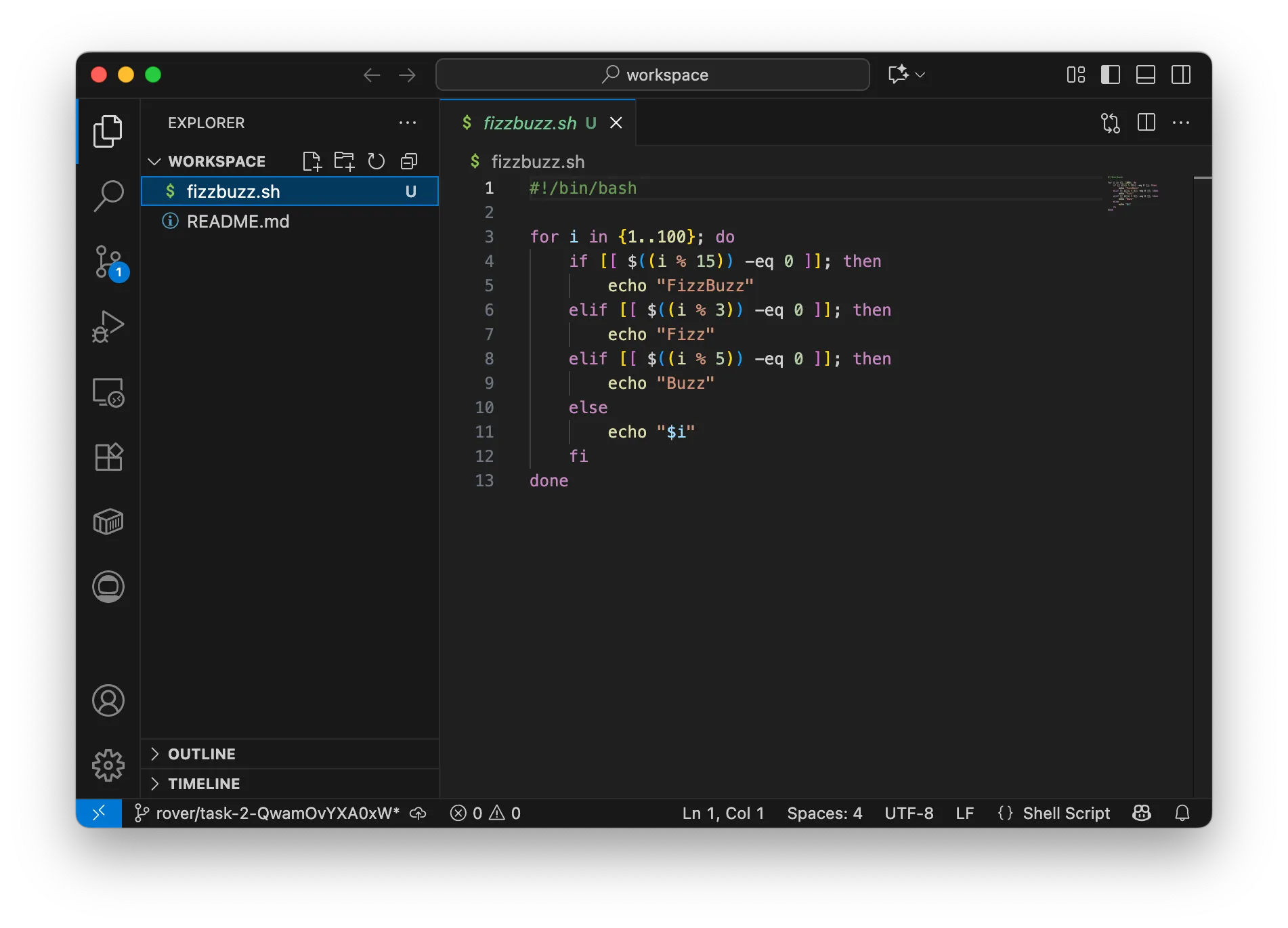Toggle the bottom panel visibility
Screen dimensions: 1288x928
[1146, 75]
